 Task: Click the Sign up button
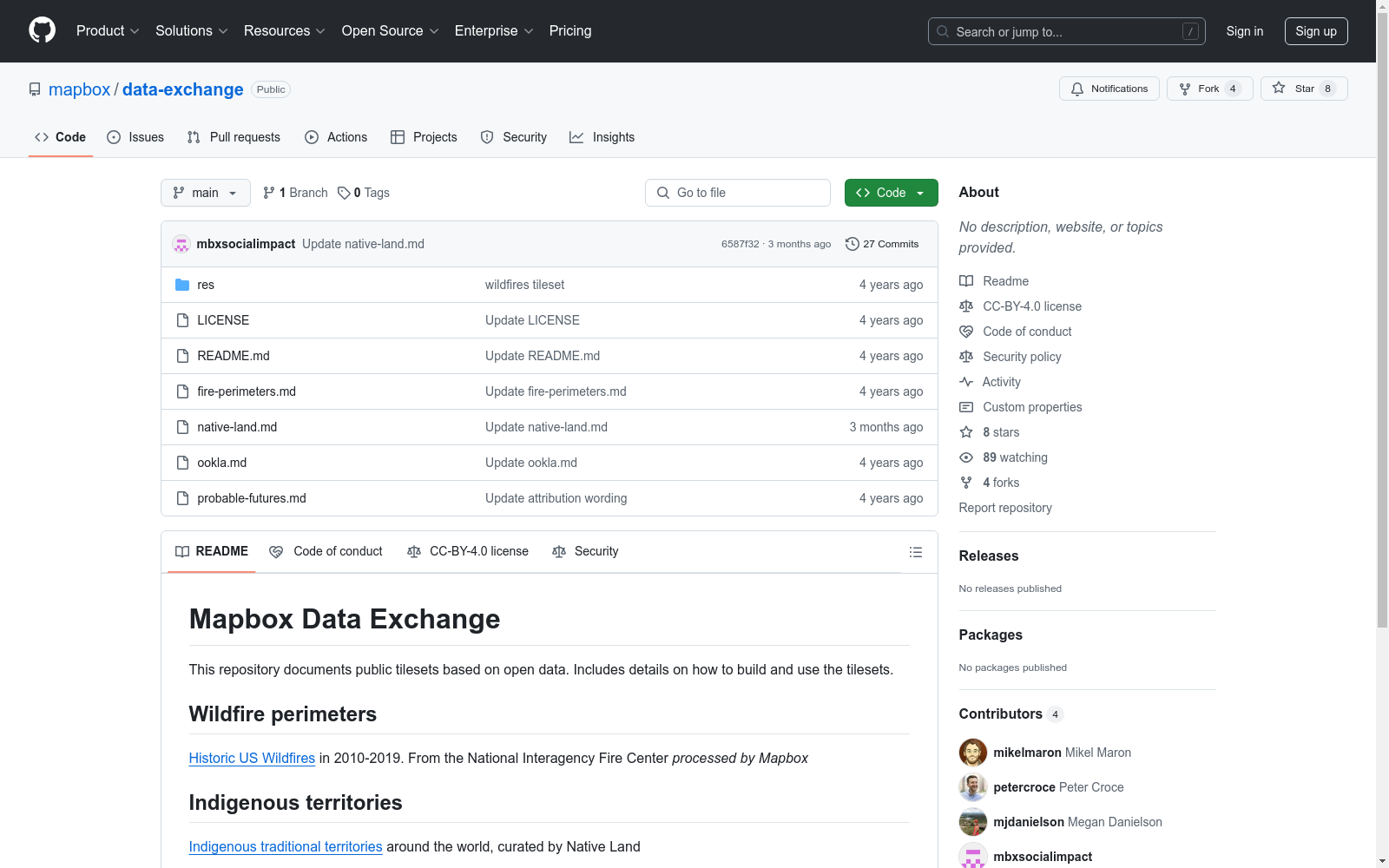click(x=1316, y=31)
